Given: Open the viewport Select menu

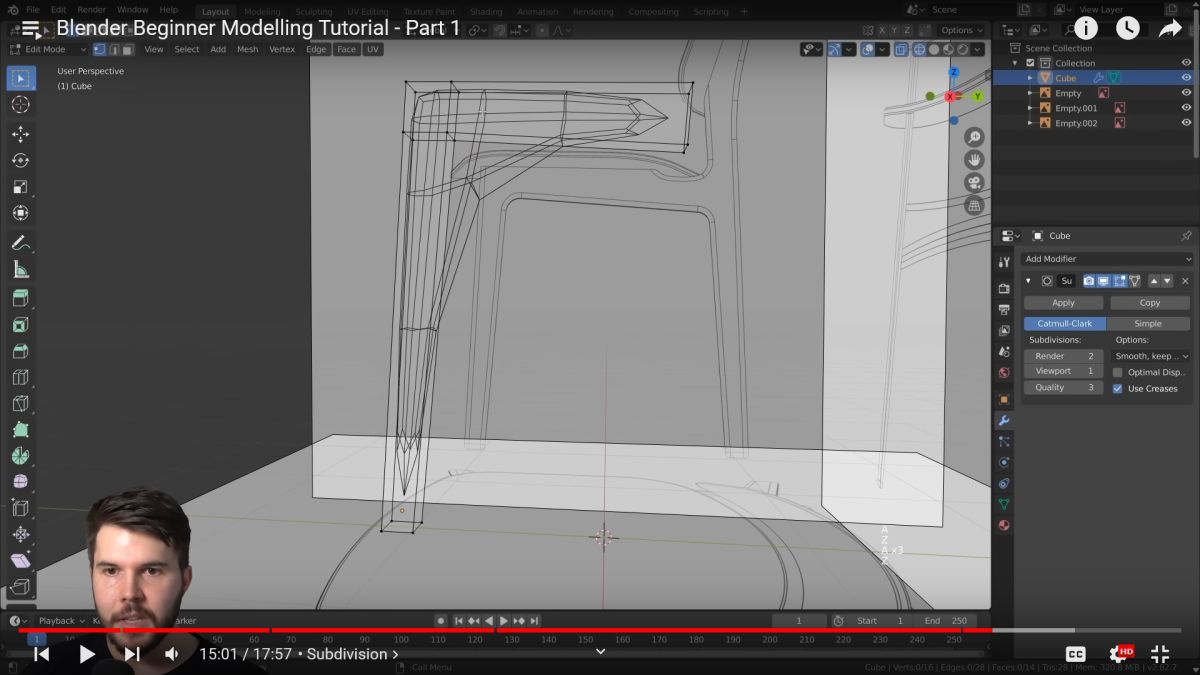Looking at the screenshot, I should click(187, 49).
